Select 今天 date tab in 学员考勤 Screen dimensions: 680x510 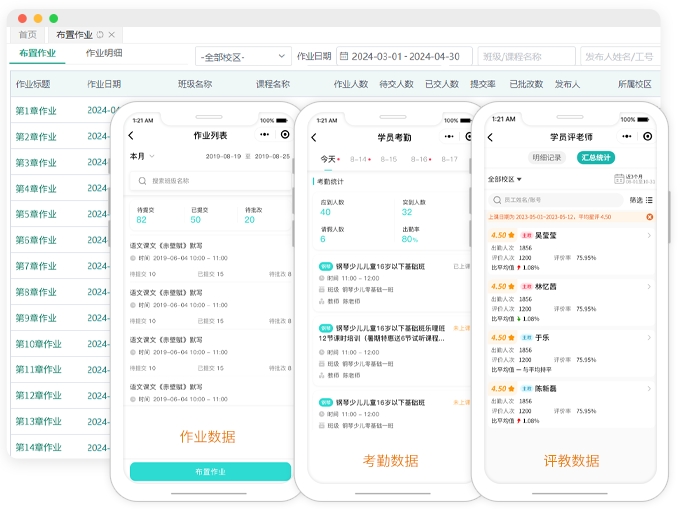tap(330, 159)
